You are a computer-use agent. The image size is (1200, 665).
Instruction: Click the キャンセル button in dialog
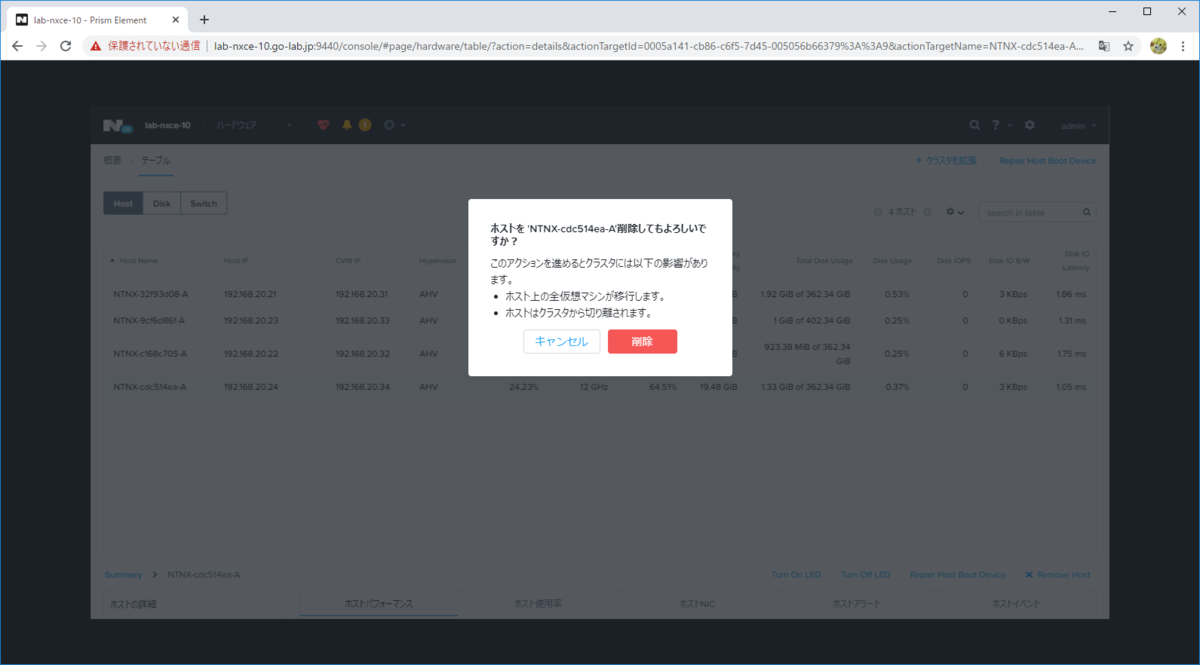click(x=561, y=341)
